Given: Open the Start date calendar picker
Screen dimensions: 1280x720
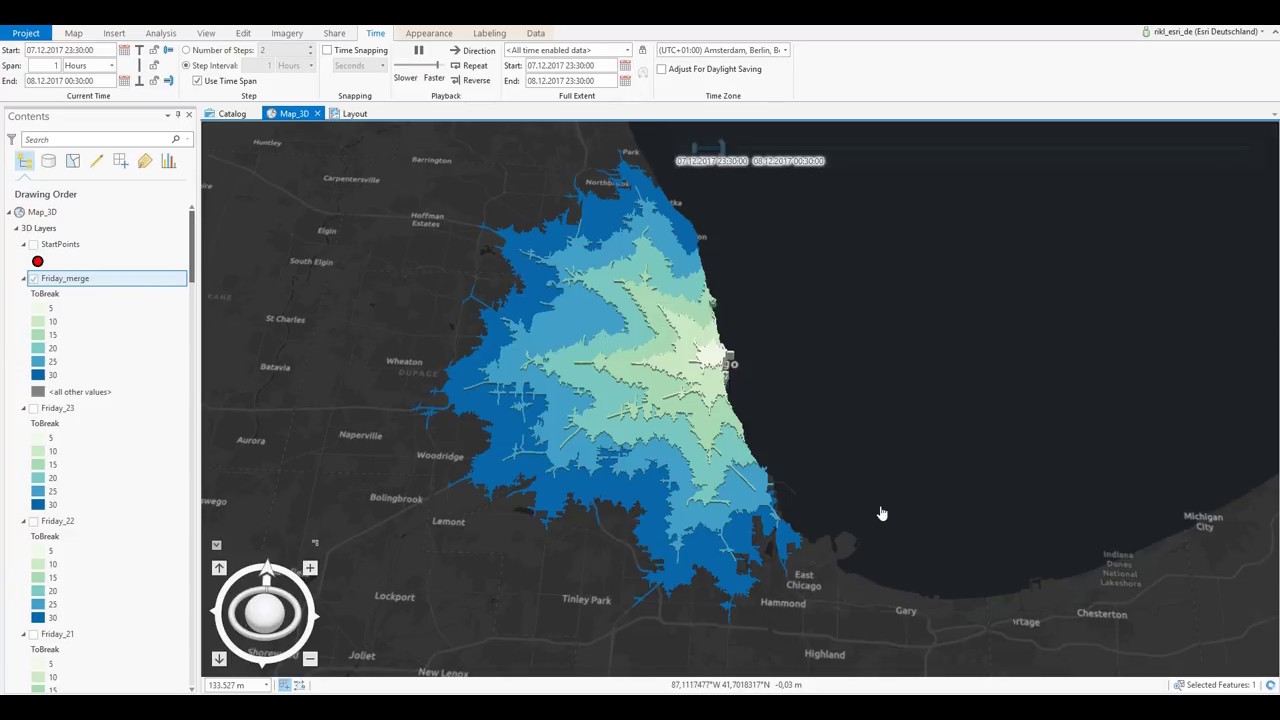Looking at the screenshot, I should click(124, 50).
